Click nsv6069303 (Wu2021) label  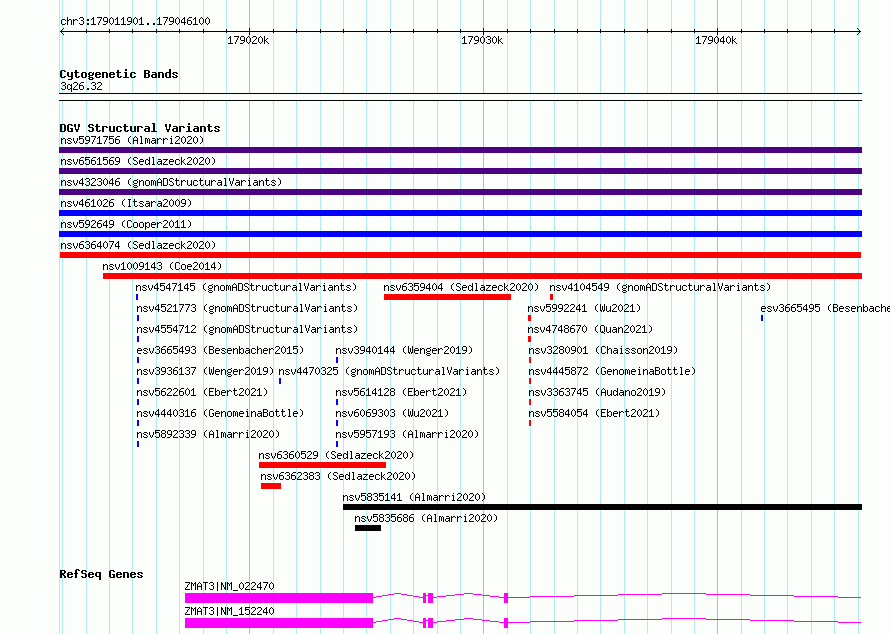pos(392,413)
